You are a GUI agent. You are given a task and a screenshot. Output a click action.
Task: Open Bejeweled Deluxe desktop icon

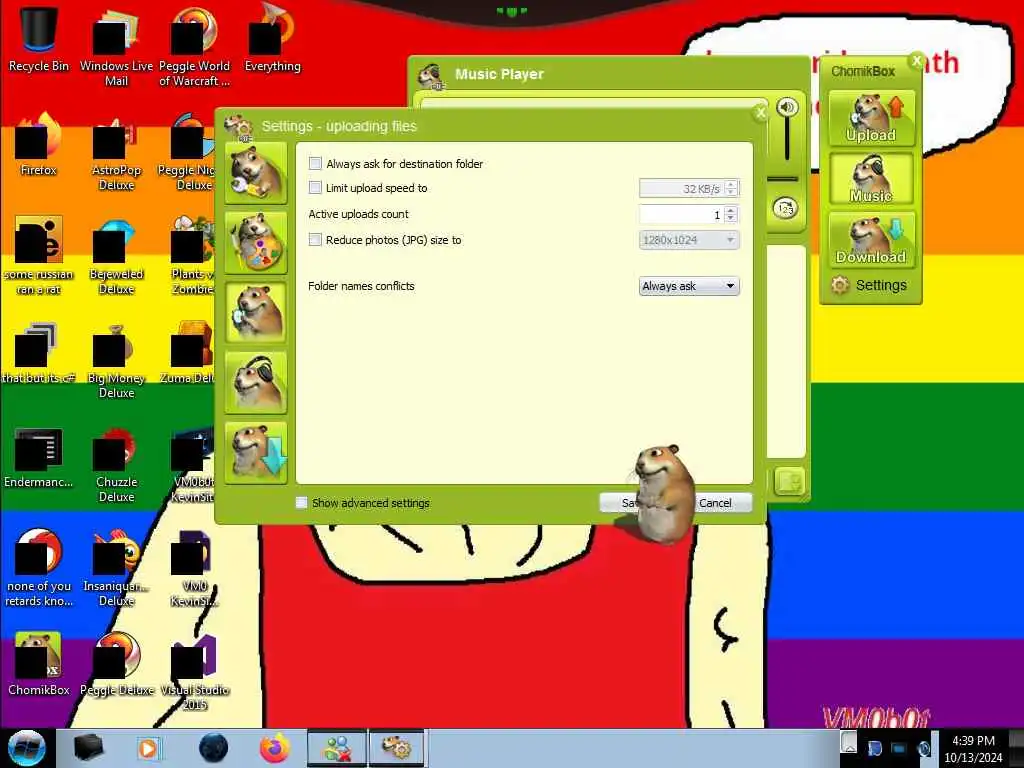tap(116, 255)
